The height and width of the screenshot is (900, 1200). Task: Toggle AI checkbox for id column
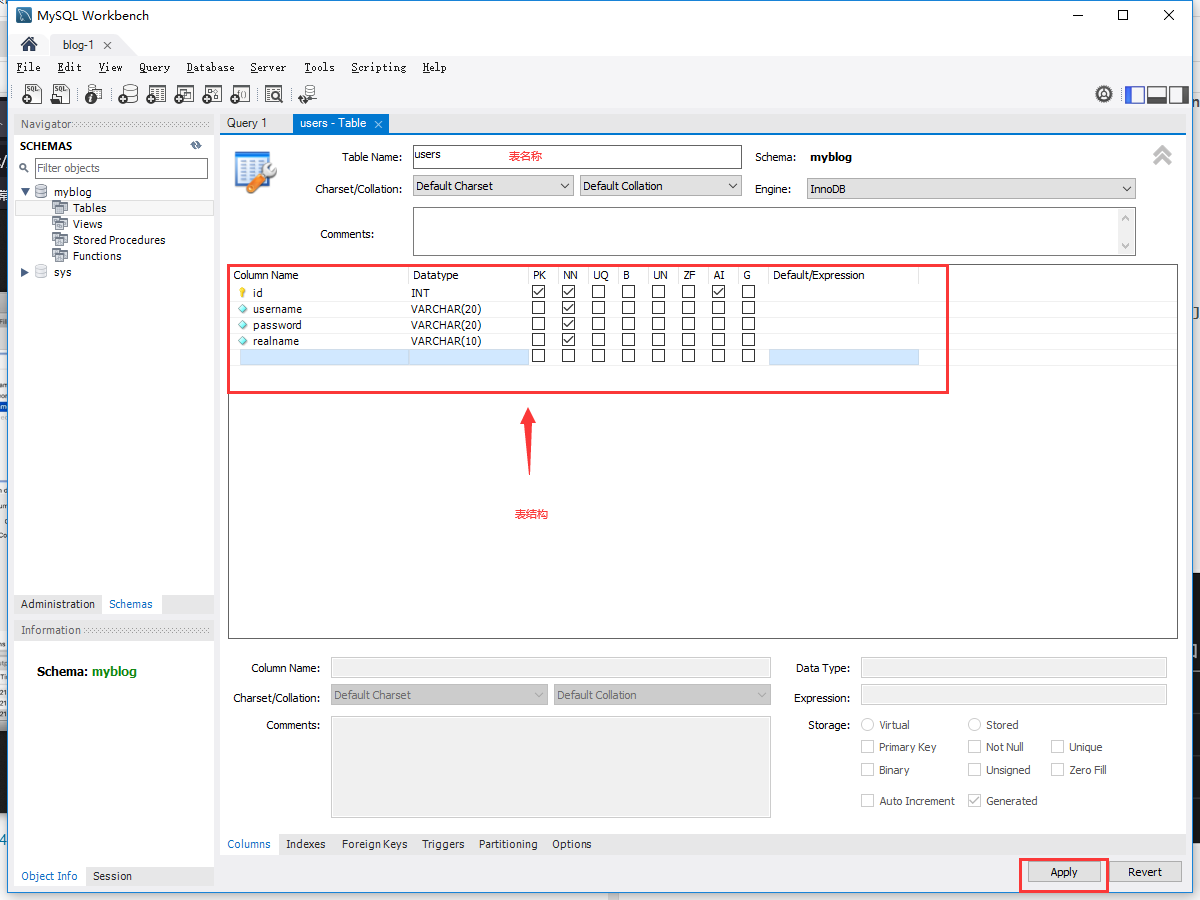[719, 292]
